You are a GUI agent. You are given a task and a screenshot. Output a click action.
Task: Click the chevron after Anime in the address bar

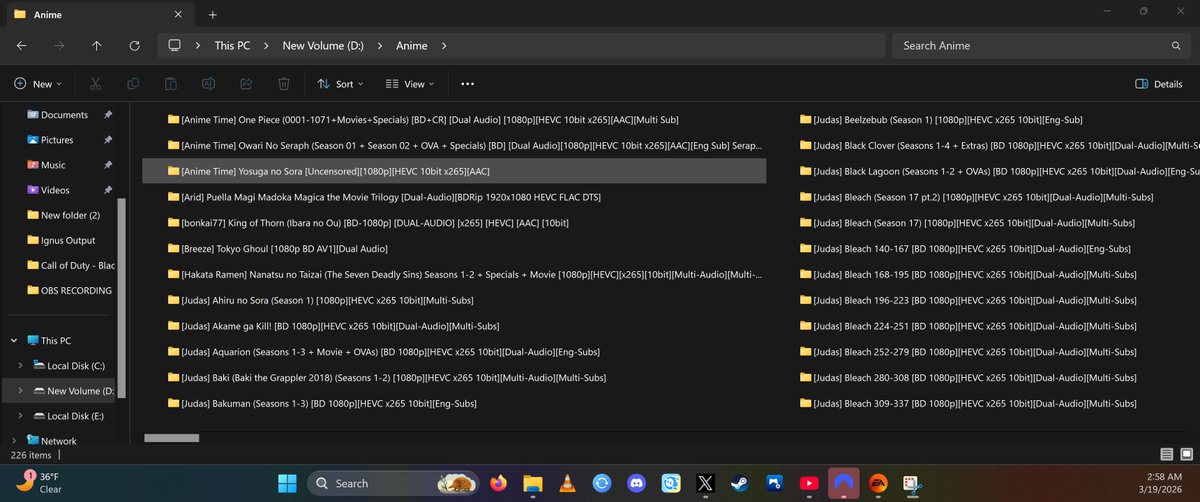(443, 46)
